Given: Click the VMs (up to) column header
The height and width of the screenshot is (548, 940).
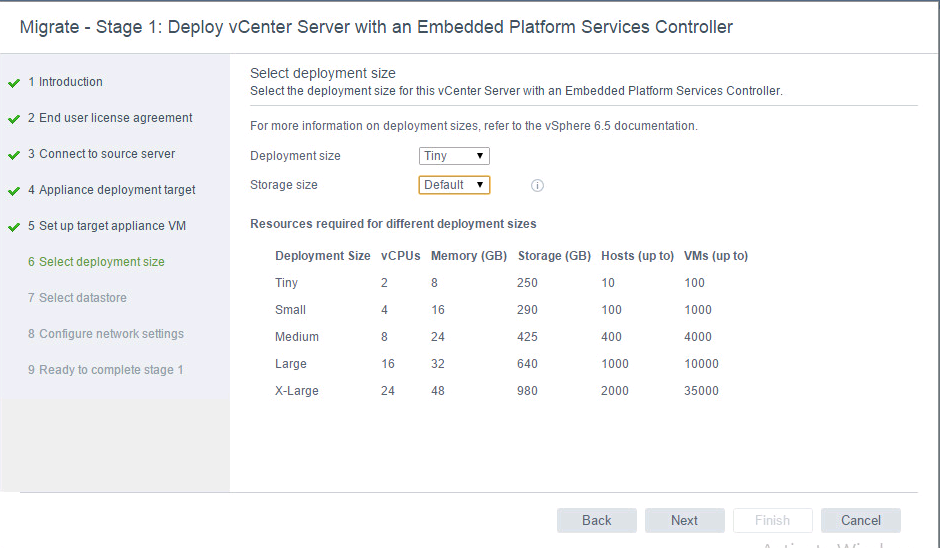Looking at the screenshot, I should 716,255.
